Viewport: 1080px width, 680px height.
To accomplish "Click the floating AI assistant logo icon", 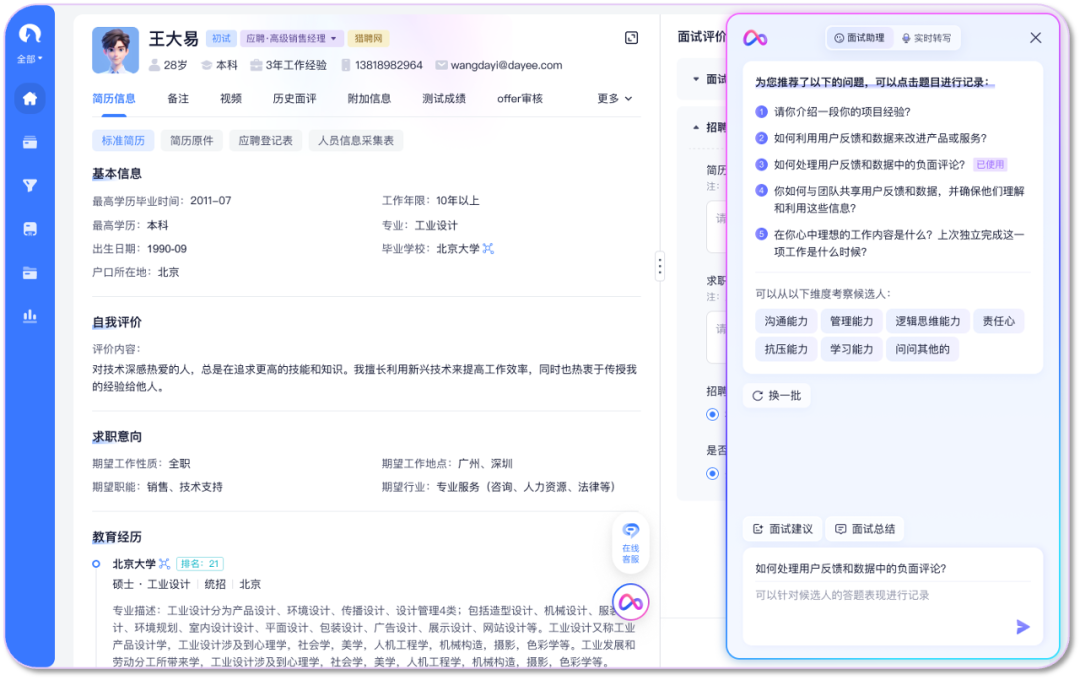I will tap(630, 601).
